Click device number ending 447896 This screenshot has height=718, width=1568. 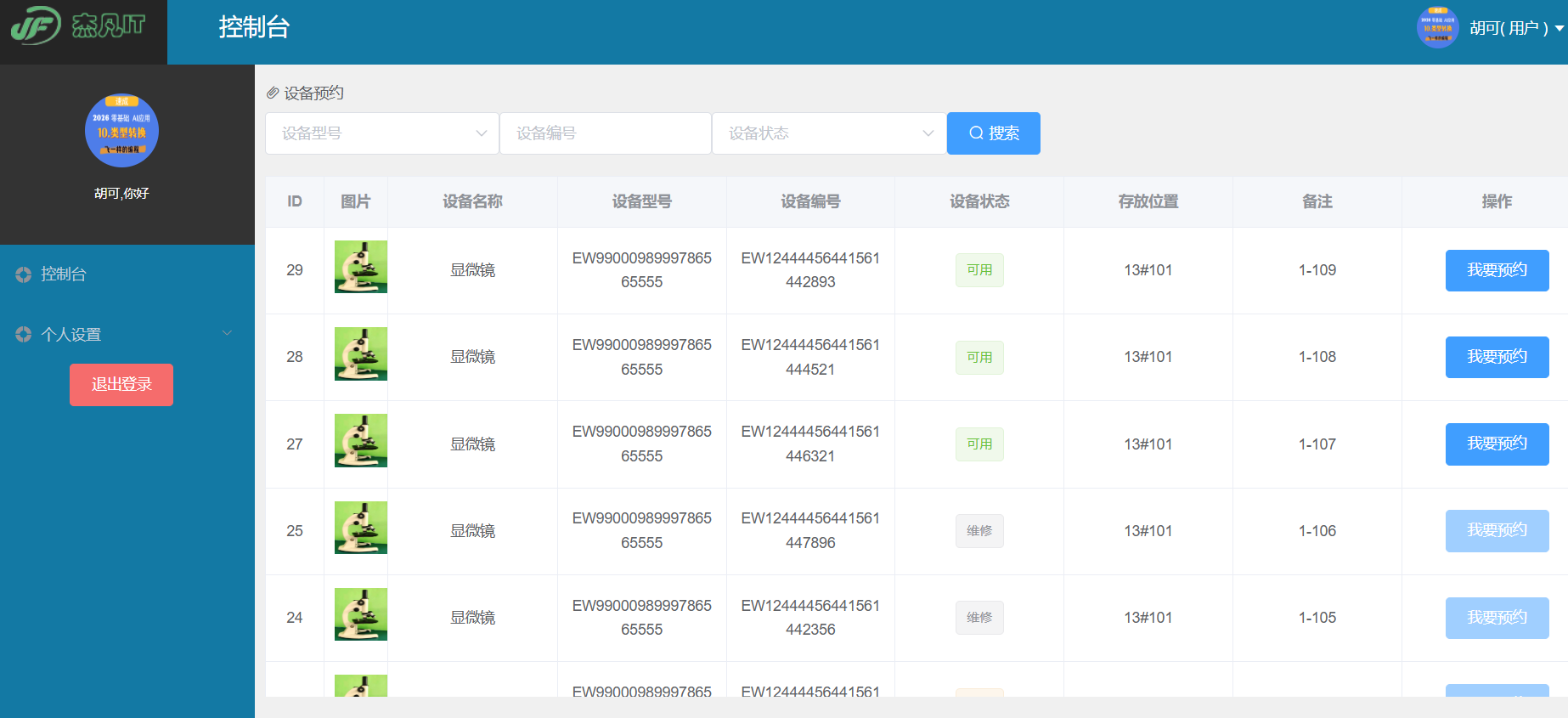[810, 530]
